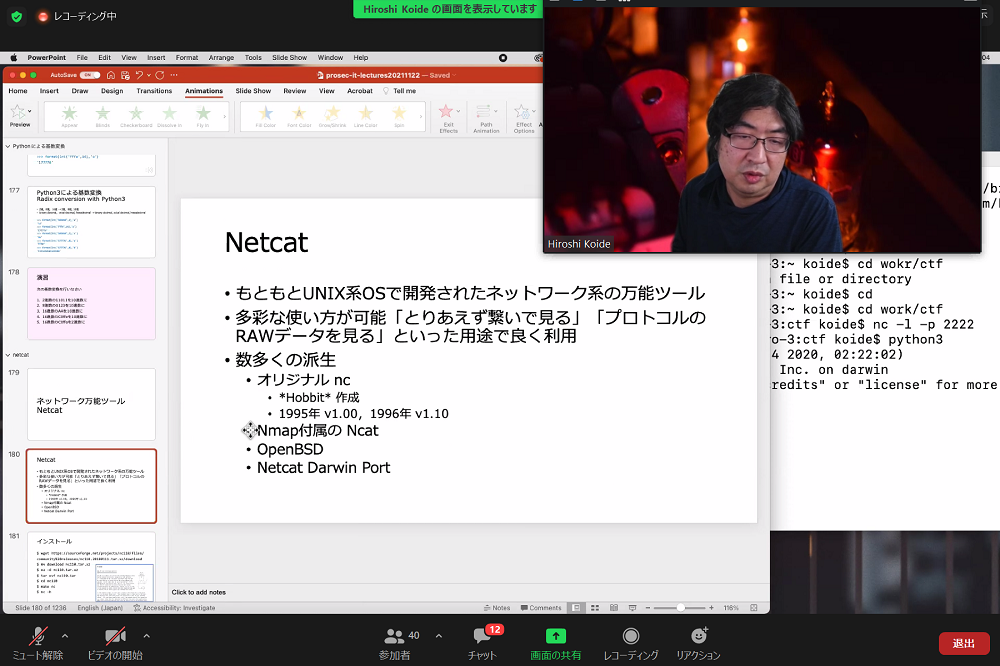Apply the Checkerboard animation effect
The width and height of the screenshot is (1000, 666).
tap(136, 116)
